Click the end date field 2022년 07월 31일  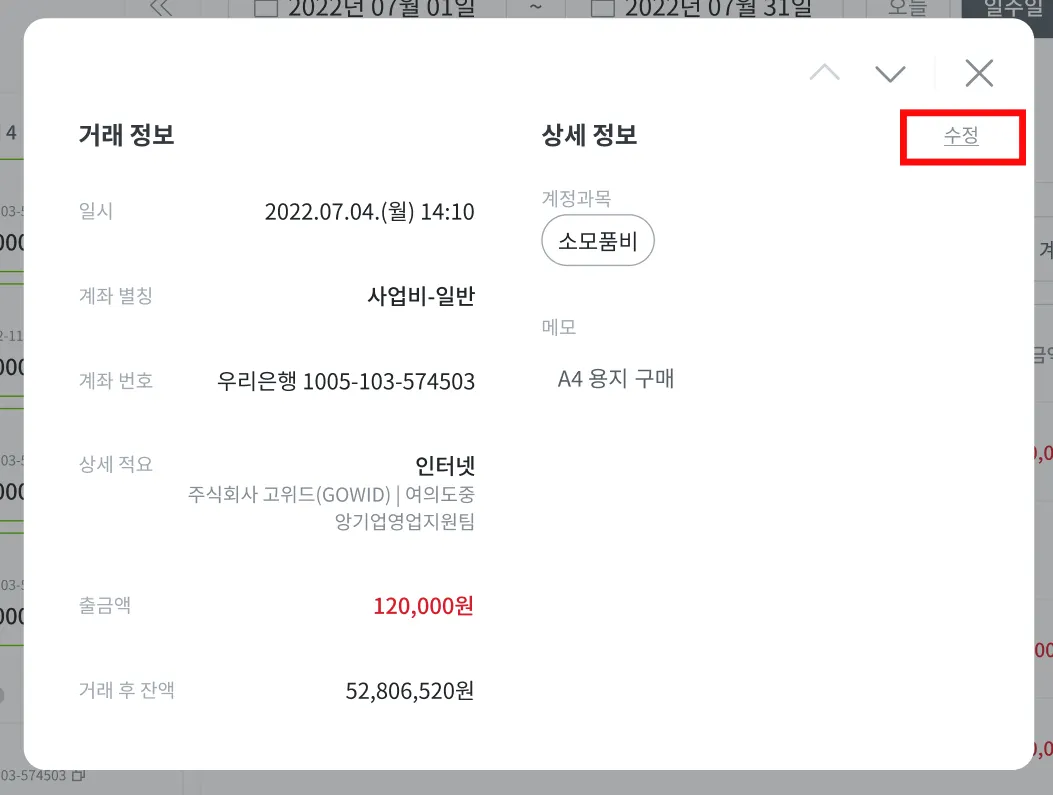point(716,9)
